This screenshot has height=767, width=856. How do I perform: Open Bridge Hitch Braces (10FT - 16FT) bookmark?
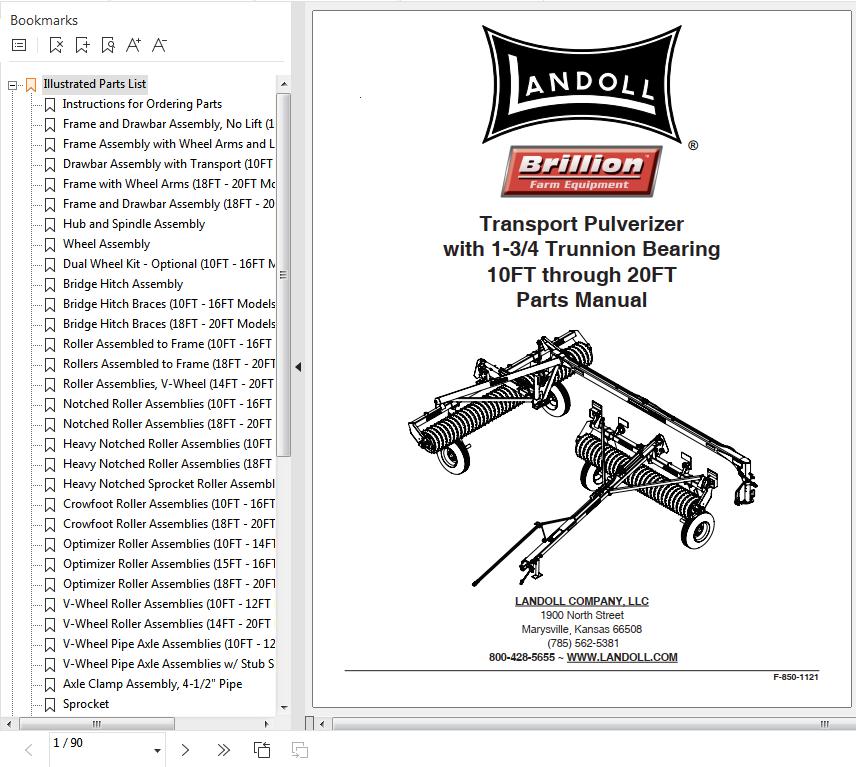[168, 304]
